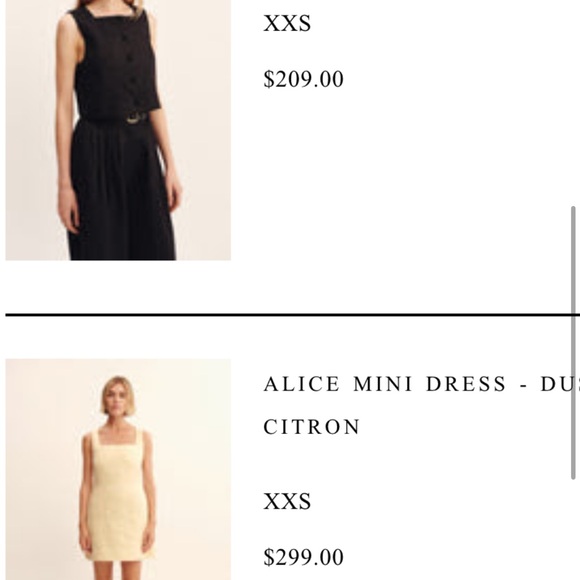The width and height of the screenshot is (580, 580).
Task: Click the $299.00 price
Action: coord(303,557)
